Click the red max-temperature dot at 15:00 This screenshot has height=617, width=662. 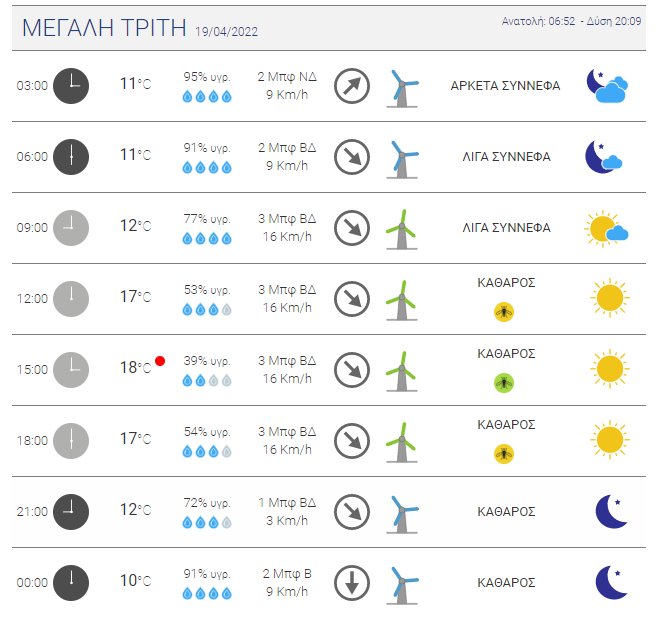click(160, 361)
